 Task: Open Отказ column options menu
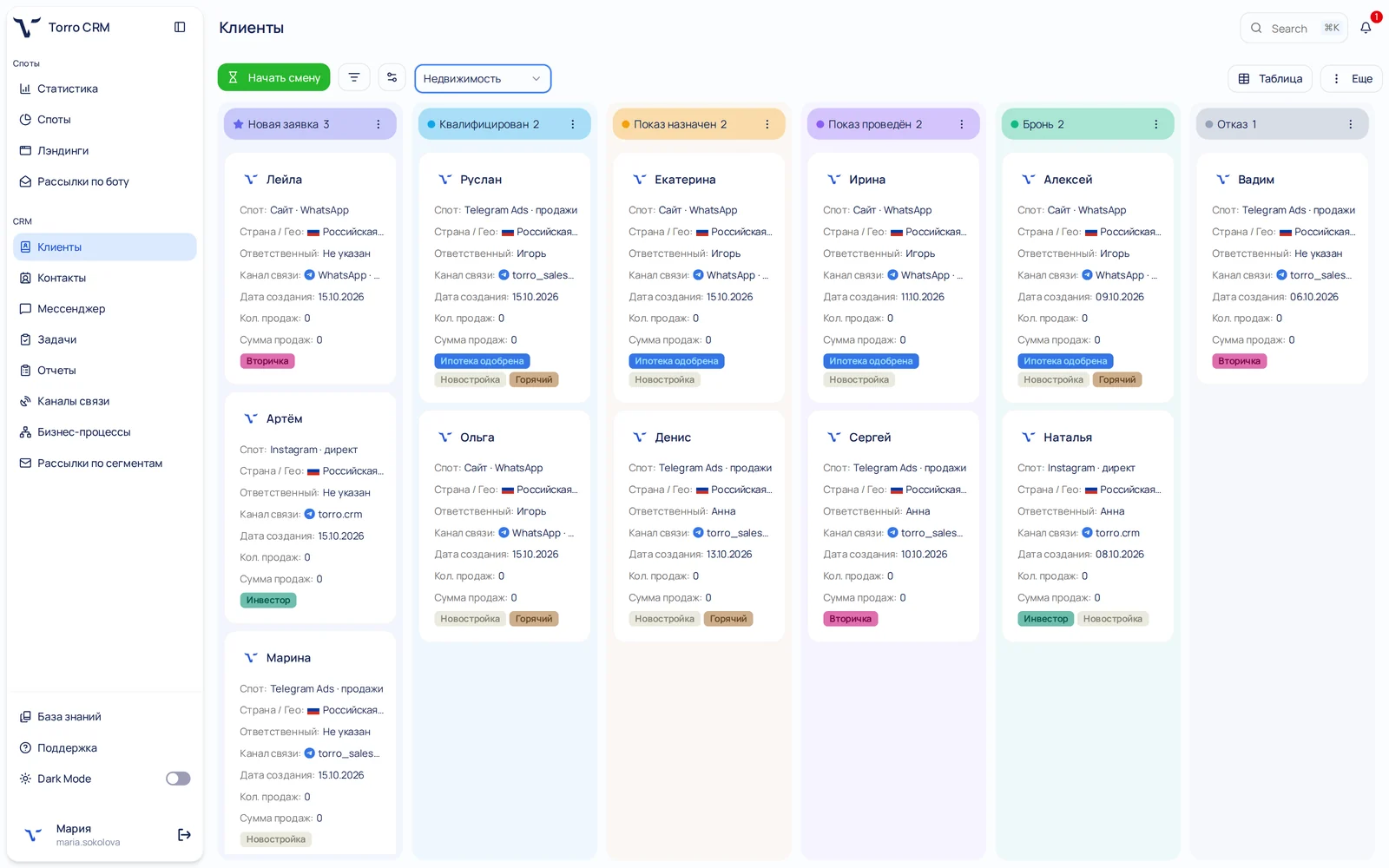[x=1351, y=124]
